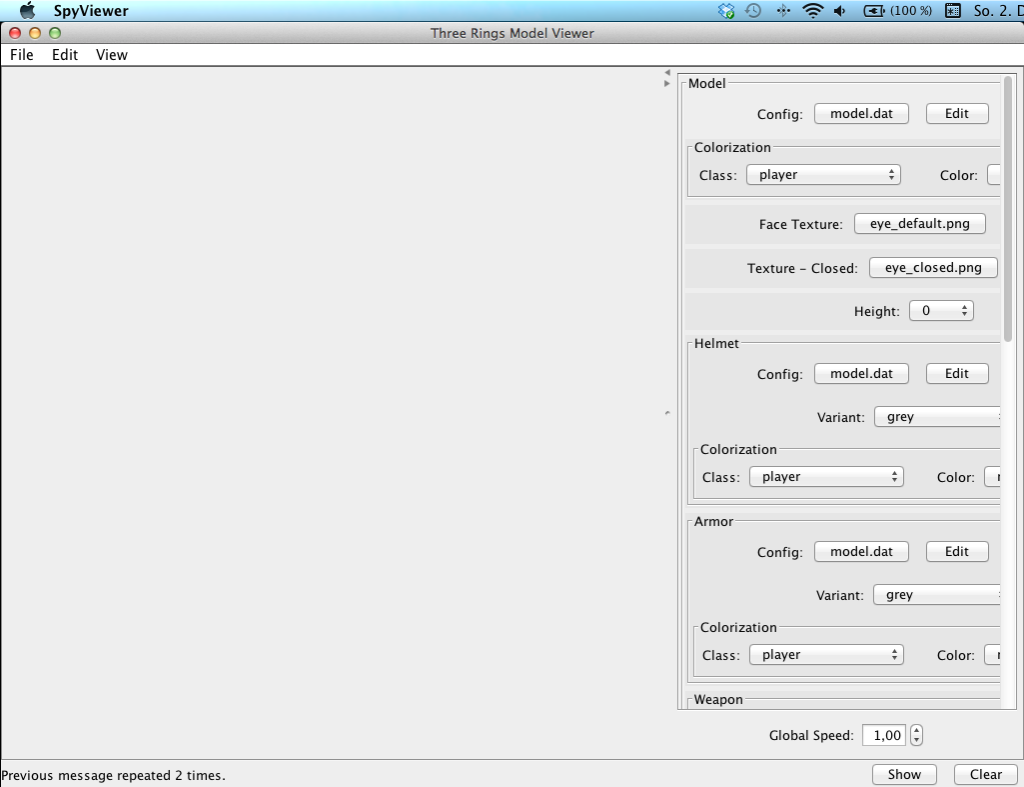
Task: Choose Face Texture eye_default.png file button
Action: [919, 224]
